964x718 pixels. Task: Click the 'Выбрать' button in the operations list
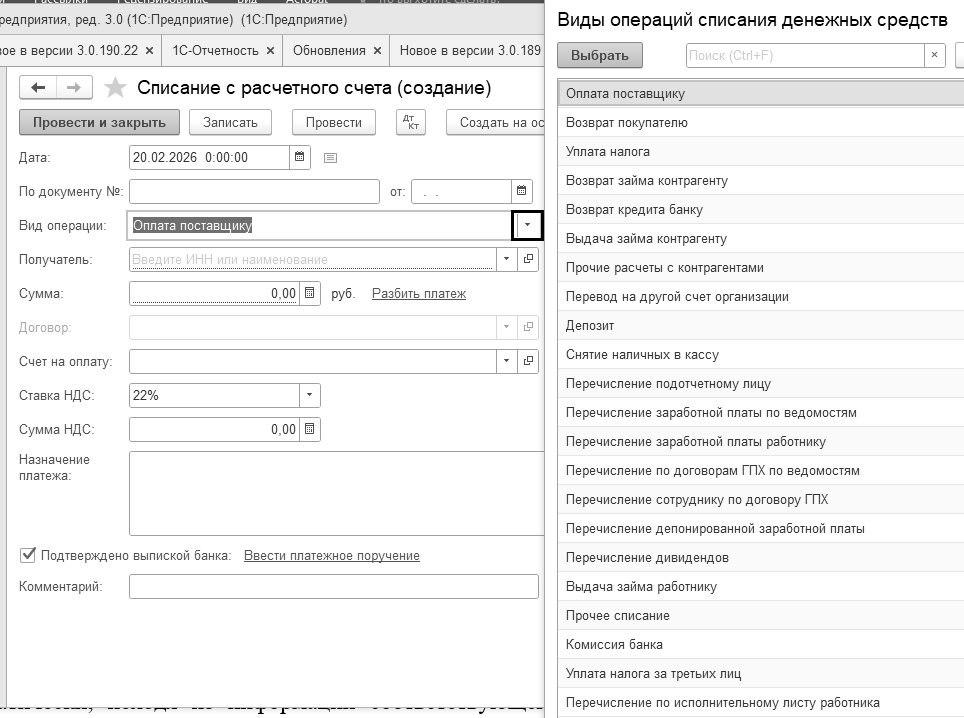(x=599, y=55)
